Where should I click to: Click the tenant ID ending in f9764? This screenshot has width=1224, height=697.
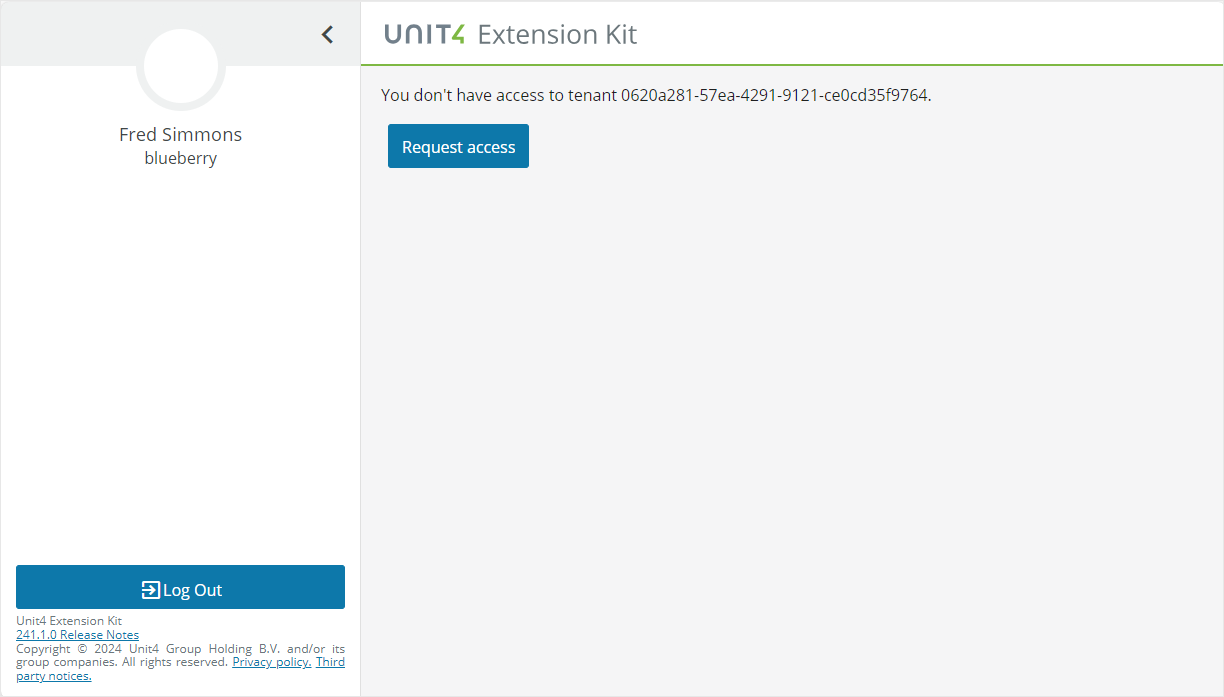coord(776,95)
